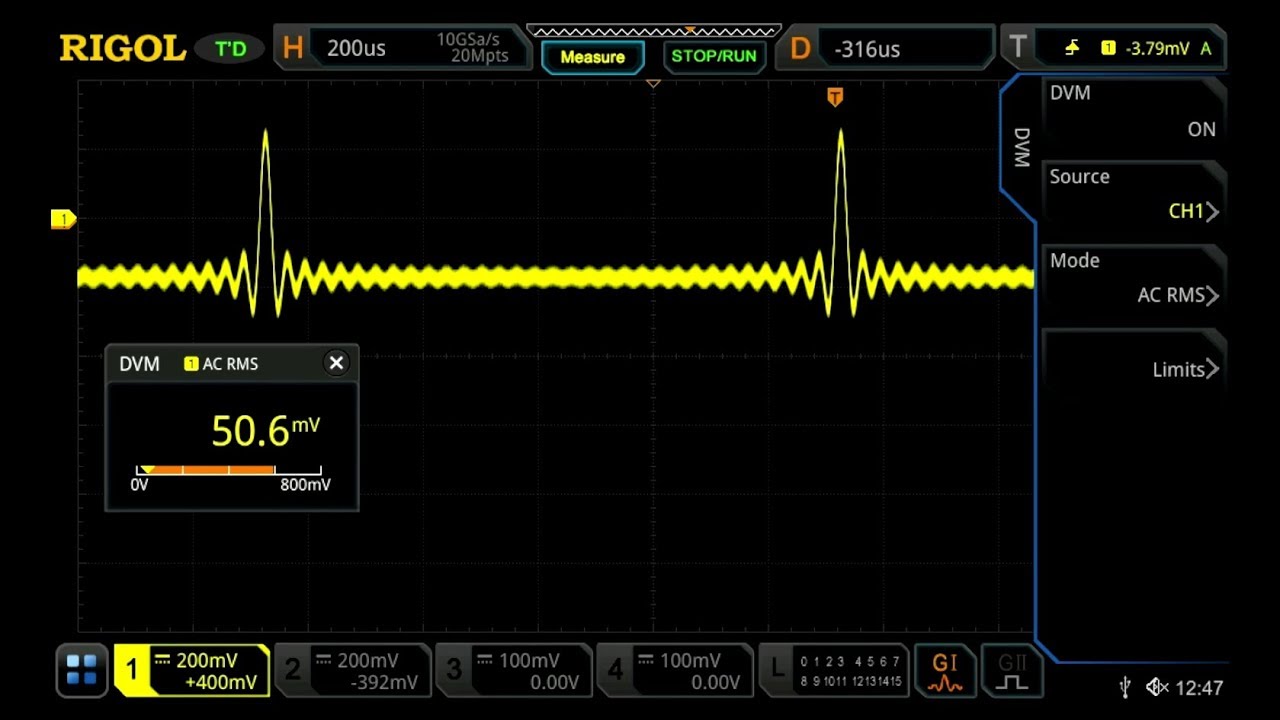
Task: Click the 12:47 clock display
Action: (1199, 688)
